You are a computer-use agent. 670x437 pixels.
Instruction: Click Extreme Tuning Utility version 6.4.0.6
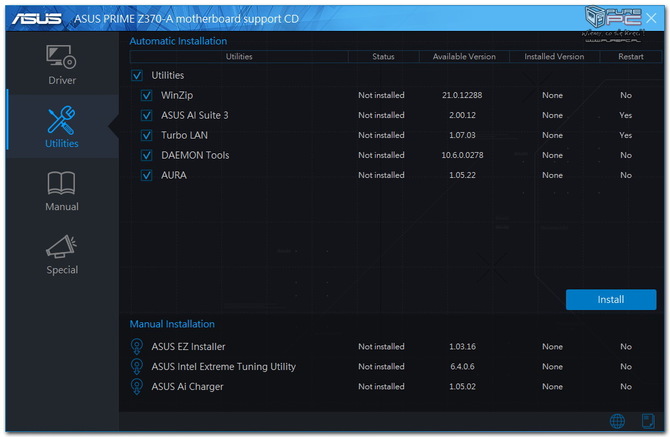tap(462, 367)
